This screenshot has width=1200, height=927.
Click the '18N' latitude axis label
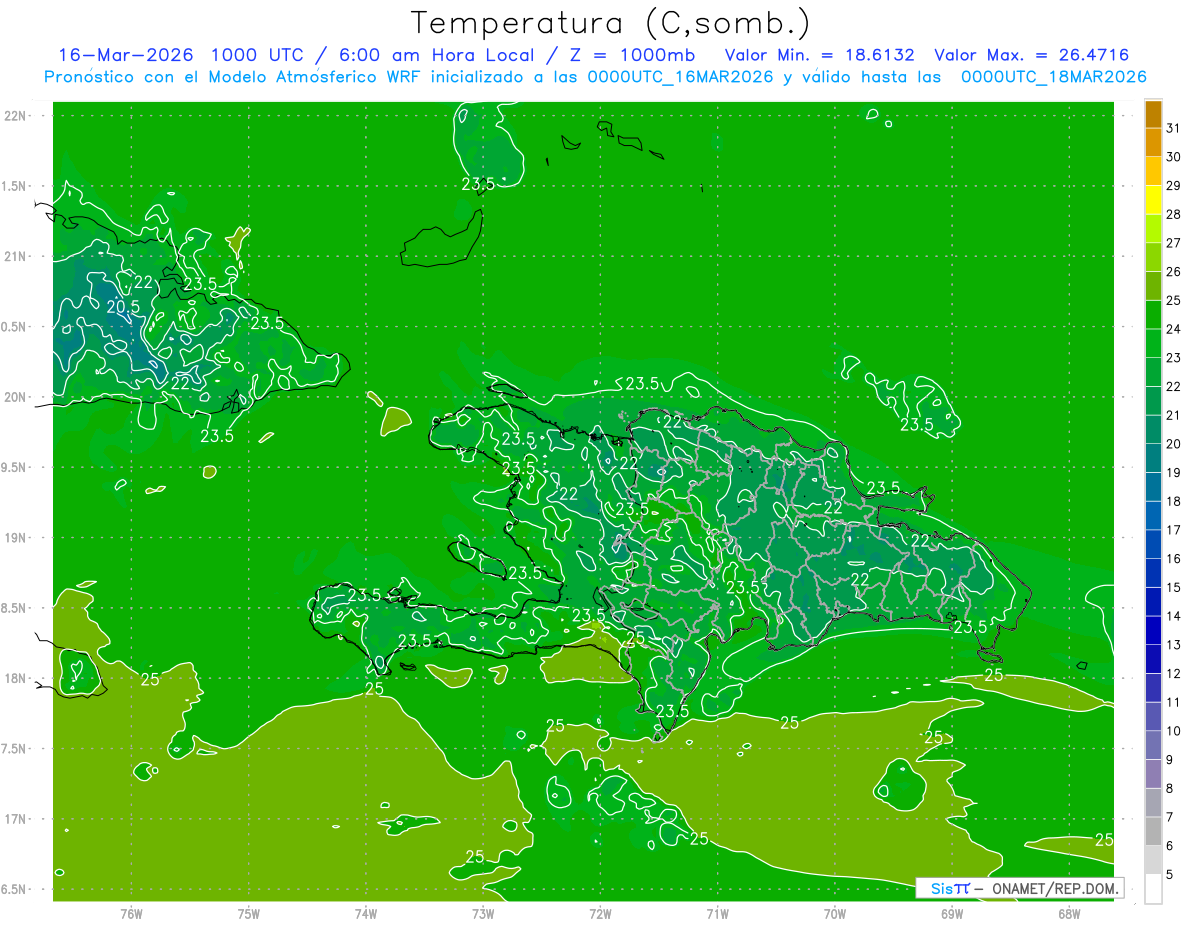click(x=17, y=679)
